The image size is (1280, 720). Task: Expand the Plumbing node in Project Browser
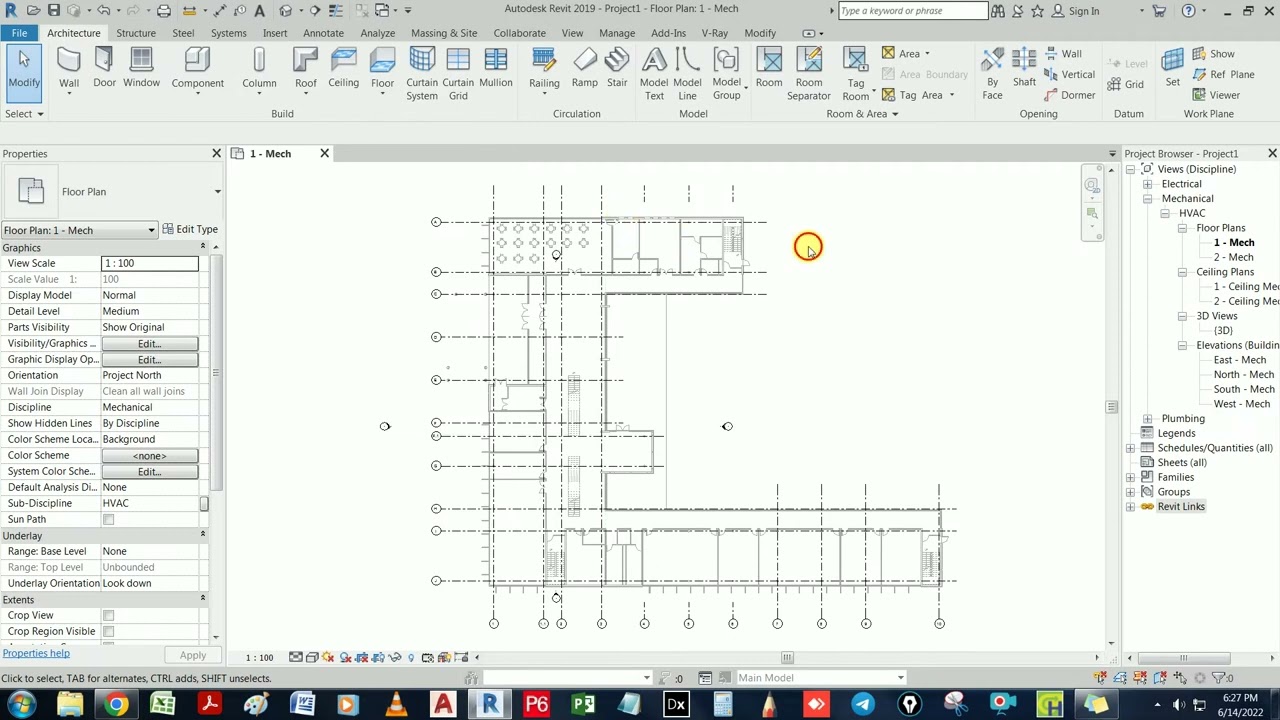pyautogui.click(x=1148, y=419)
